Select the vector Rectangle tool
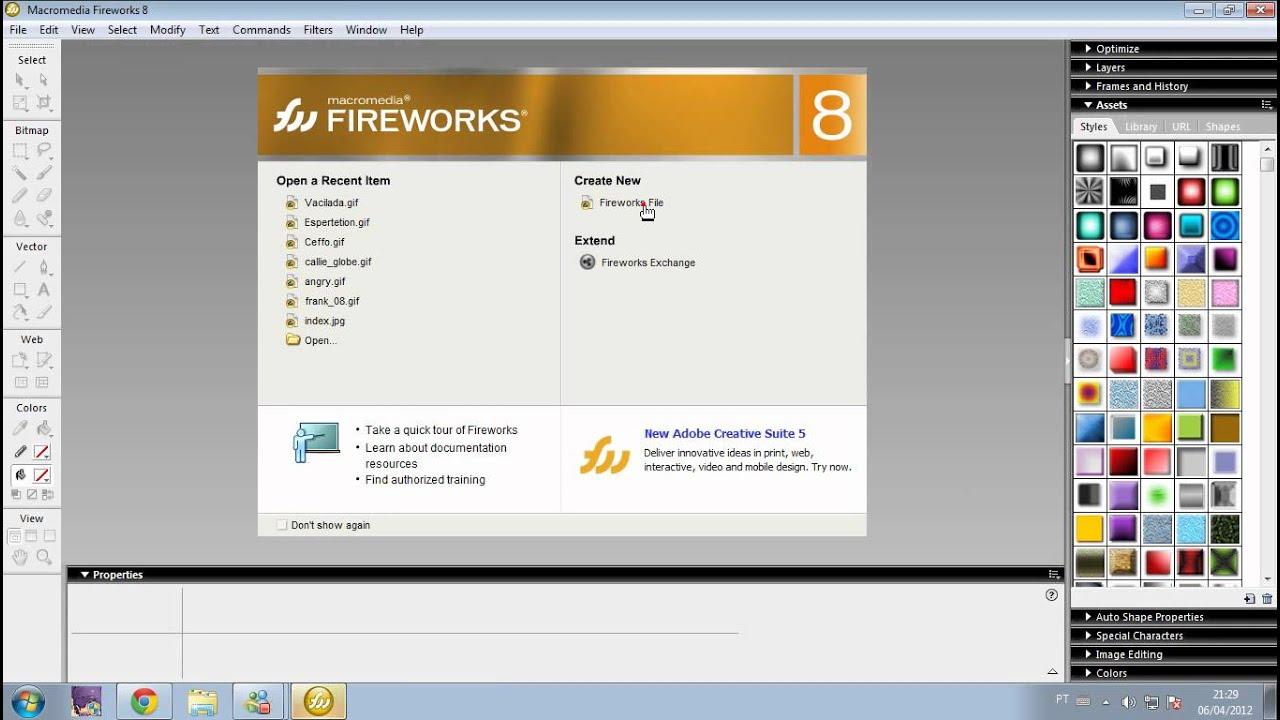The height and width of the screenshot is (720, 1280). click(20, 289)
